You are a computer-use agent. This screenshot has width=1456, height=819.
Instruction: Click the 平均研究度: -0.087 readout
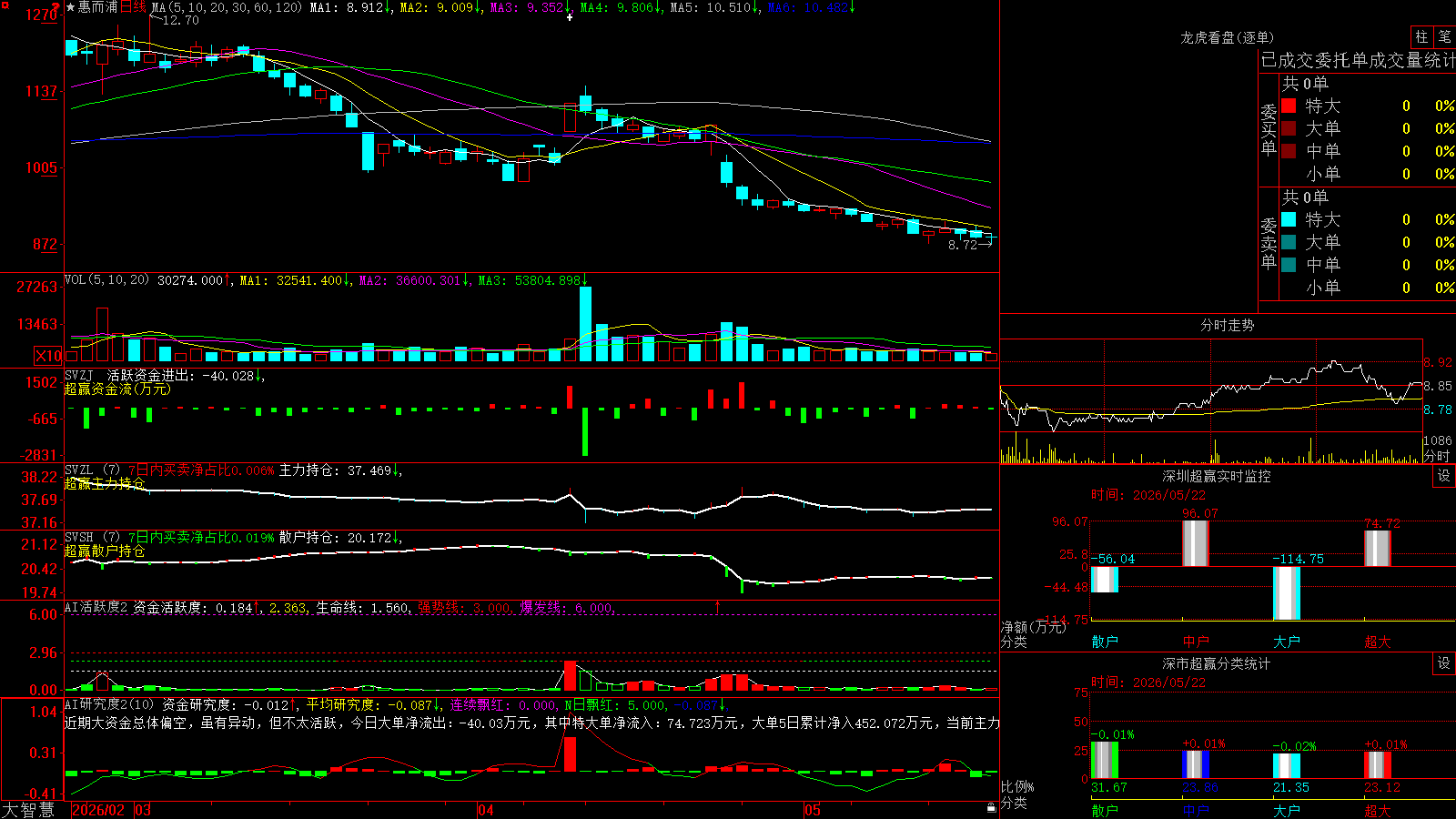pos(369,704)
